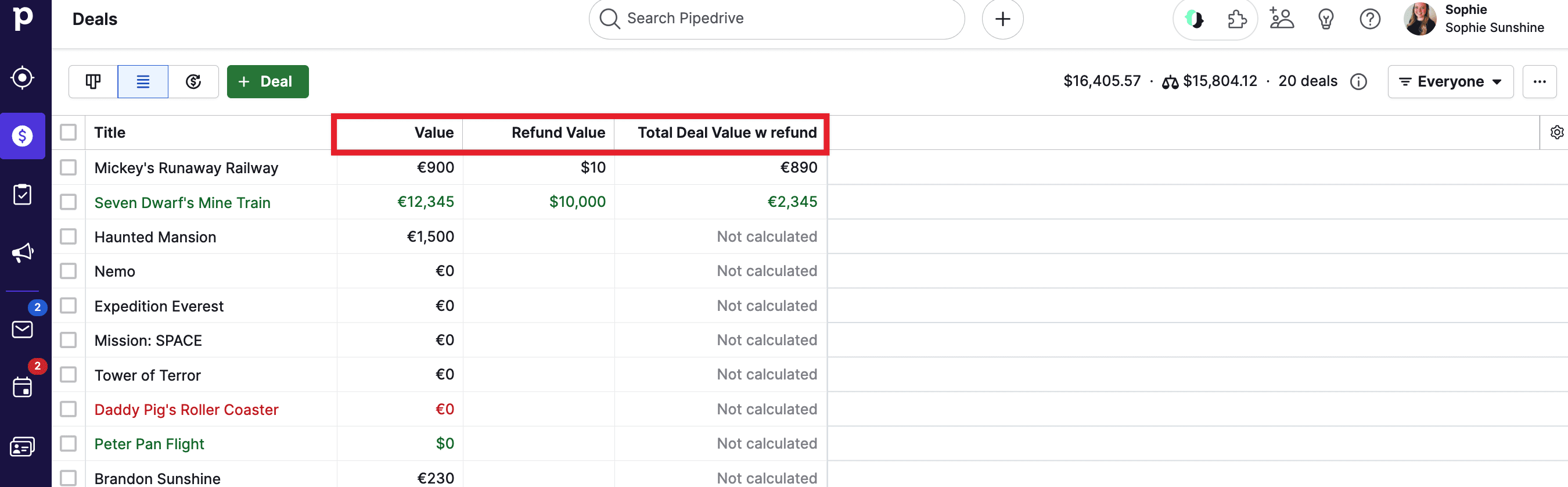Open the Activities calendar icon
Image resolution: width=1568 pixels, height=487 pixels.
click(23, 387)
